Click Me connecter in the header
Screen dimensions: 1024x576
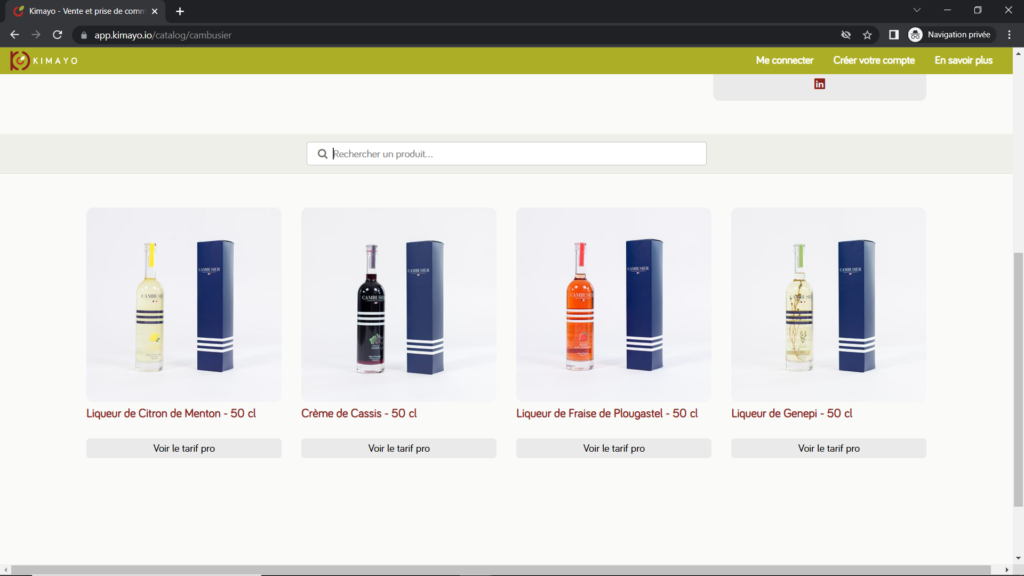(x=784, y=60)
